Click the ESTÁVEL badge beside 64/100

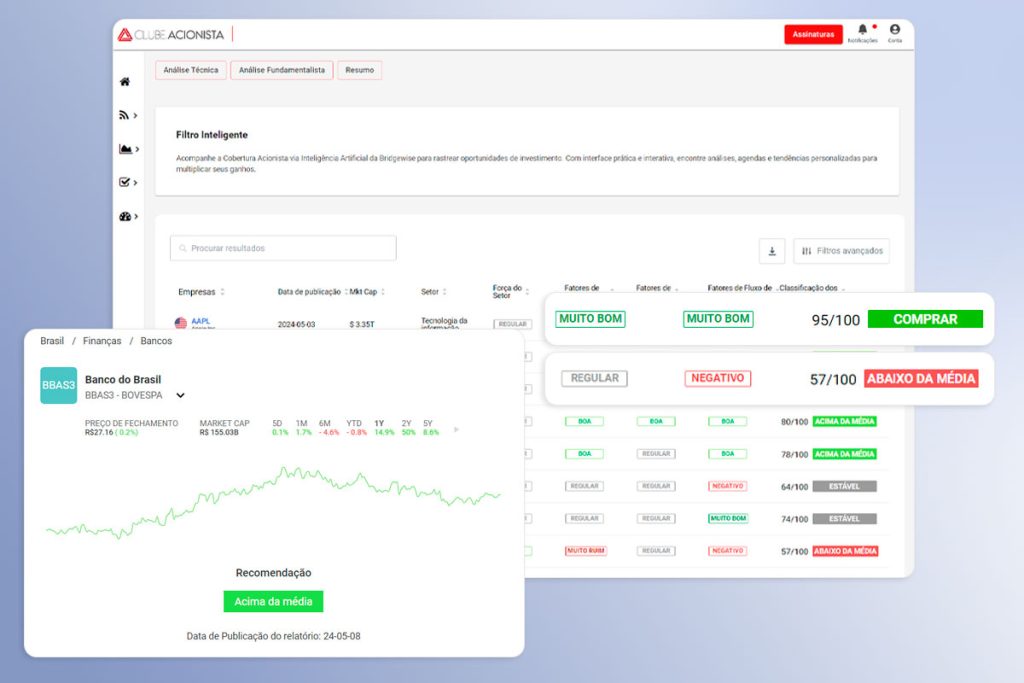pos(844,486)
